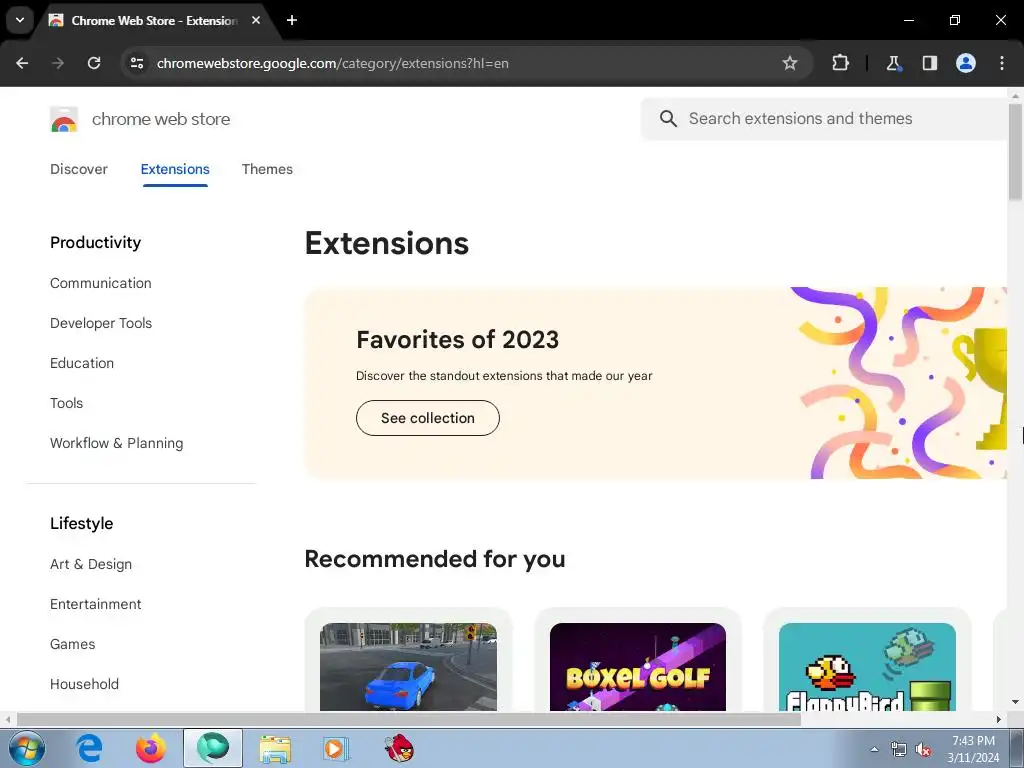Click the search magnifier icon
Screen dimensions: 1024x768
668,119
